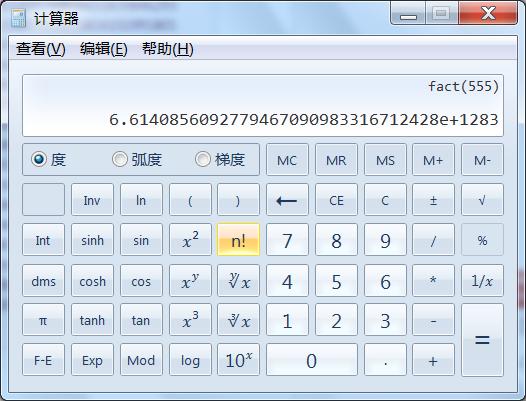Click digit 5 button
The height and width of the screenshot is (401, 526).
(336, 281)
